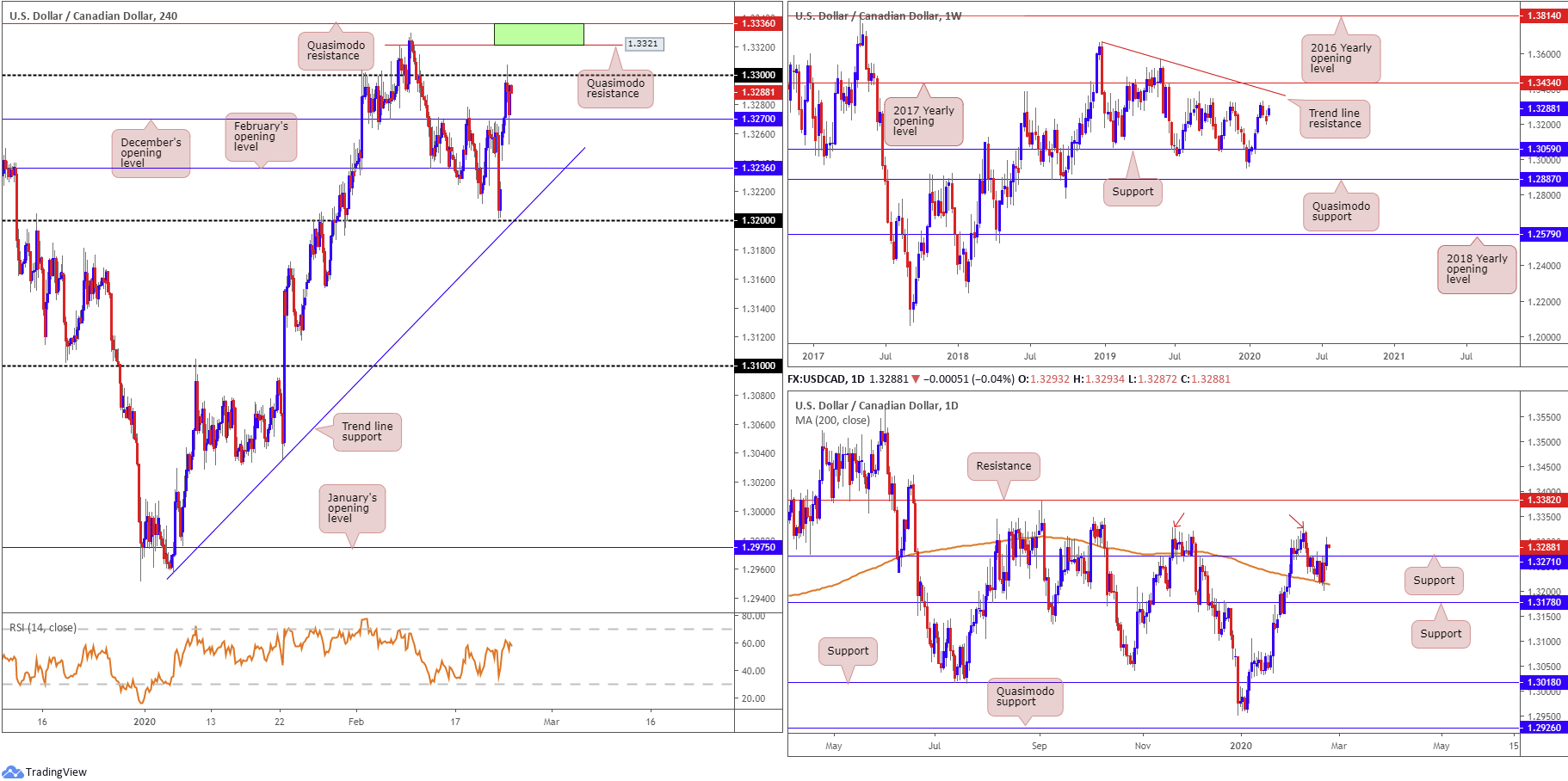Click the blue 1.32700 price tag

[758, 120]
